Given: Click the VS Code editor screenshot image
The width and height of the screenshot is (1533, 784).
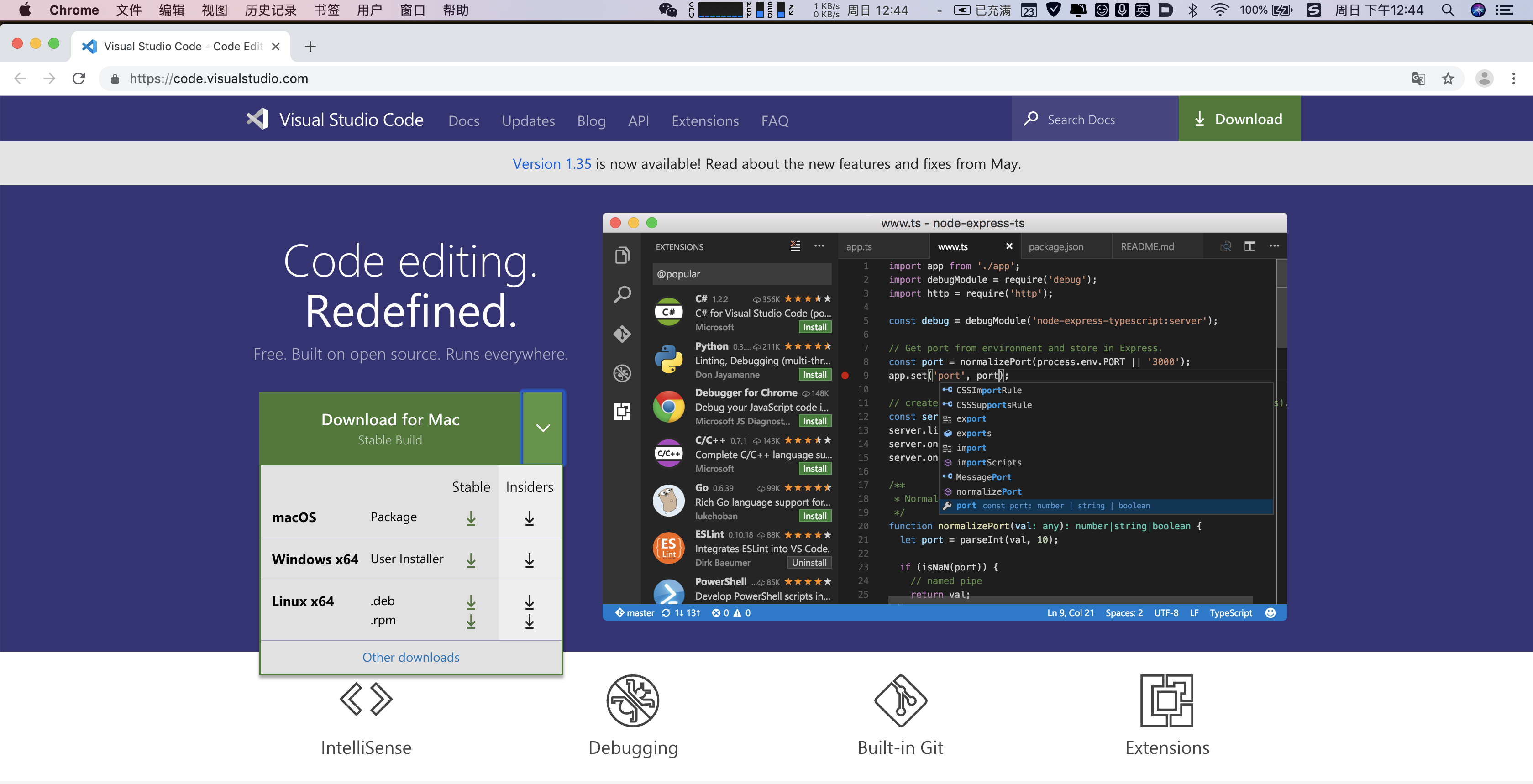Looking at the screenshot, I should [x=945, y=416].
